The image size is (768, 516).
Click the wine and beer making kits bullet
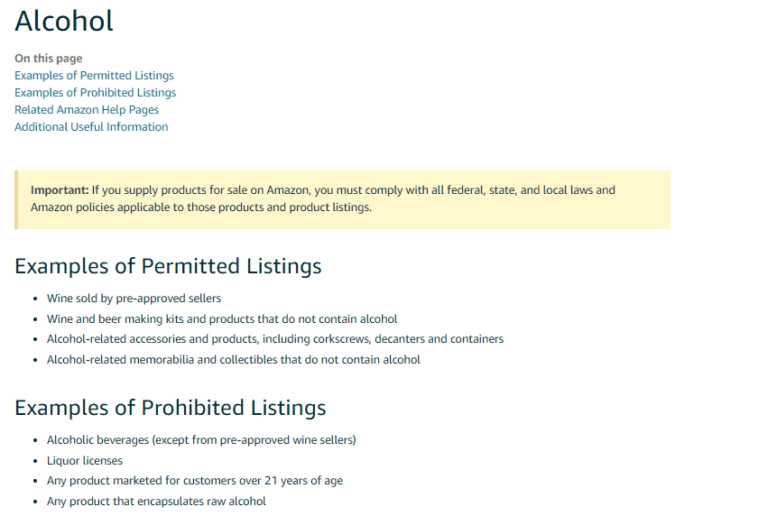click(x=222, y=319)
